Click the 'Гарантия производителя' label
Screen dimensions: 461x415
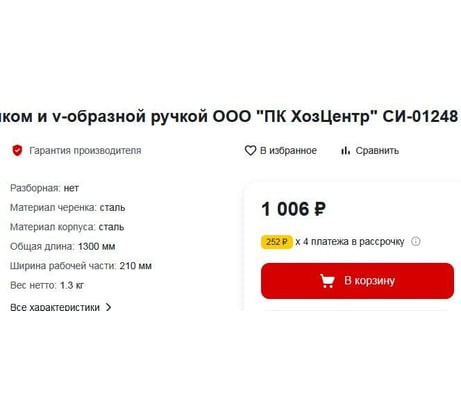(x=85, y=151)
